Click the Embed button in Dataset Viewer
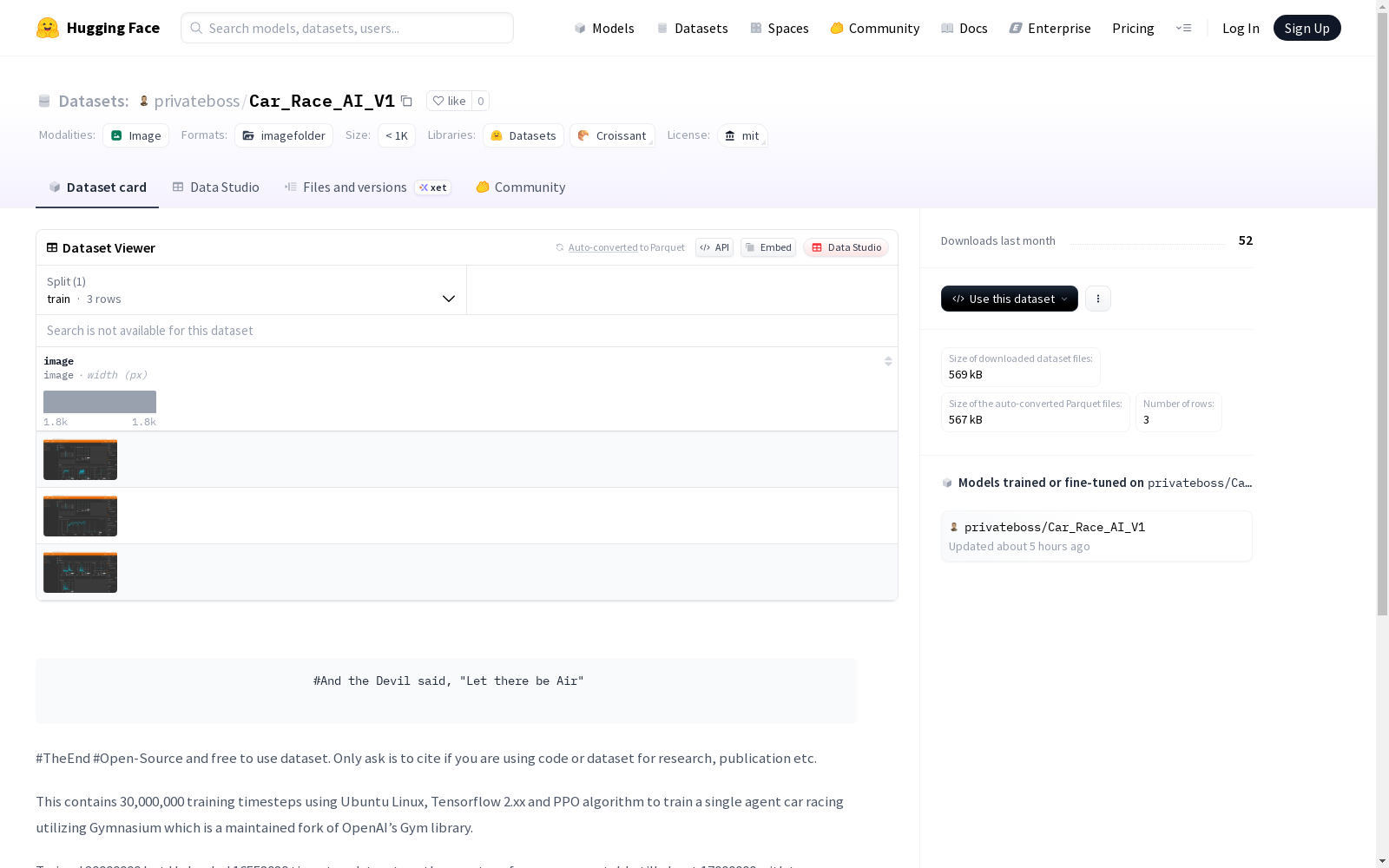 pyautogui.click(x=768, y=247)
